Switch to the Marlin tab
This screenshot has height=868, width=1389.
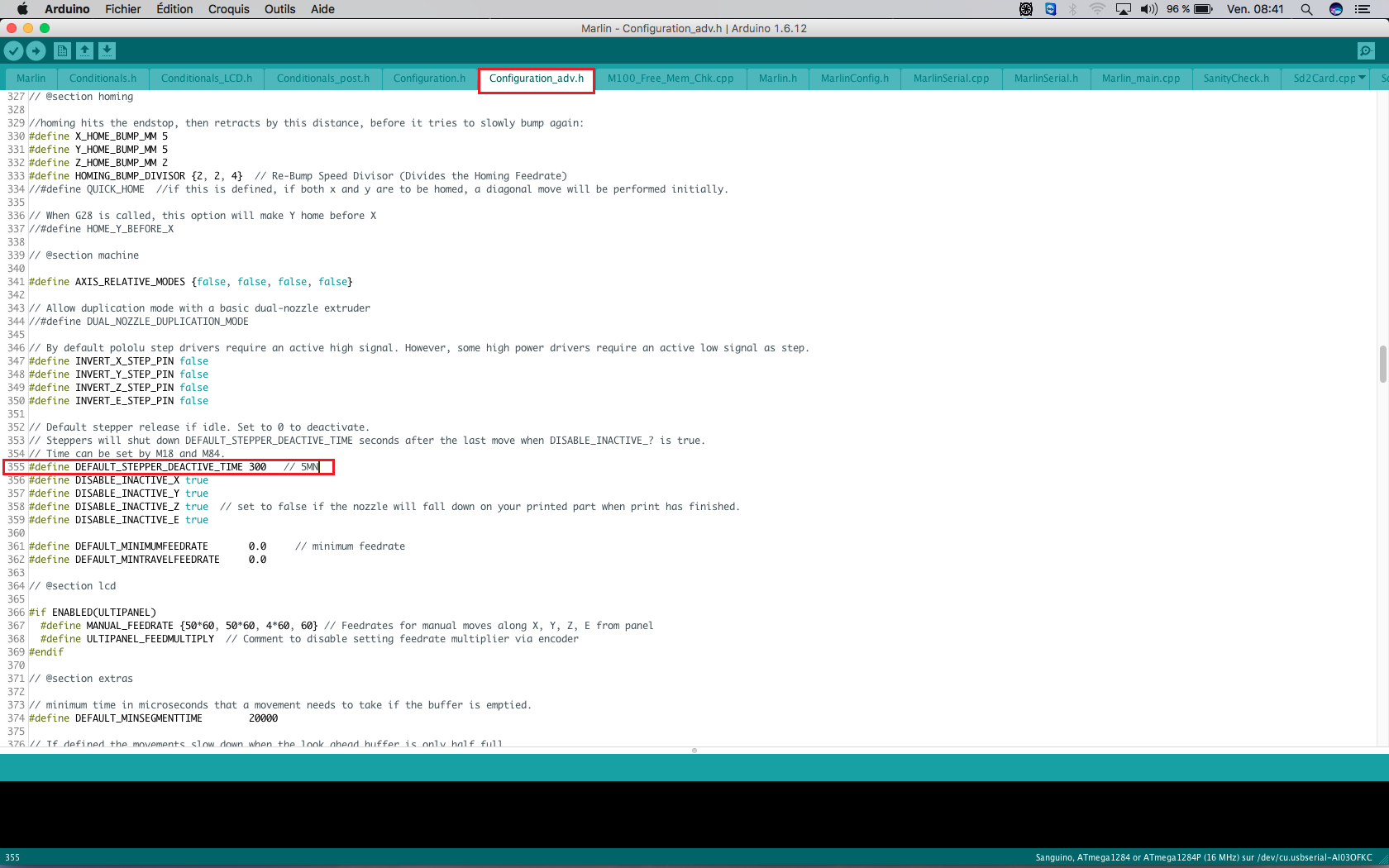[31, 79]
